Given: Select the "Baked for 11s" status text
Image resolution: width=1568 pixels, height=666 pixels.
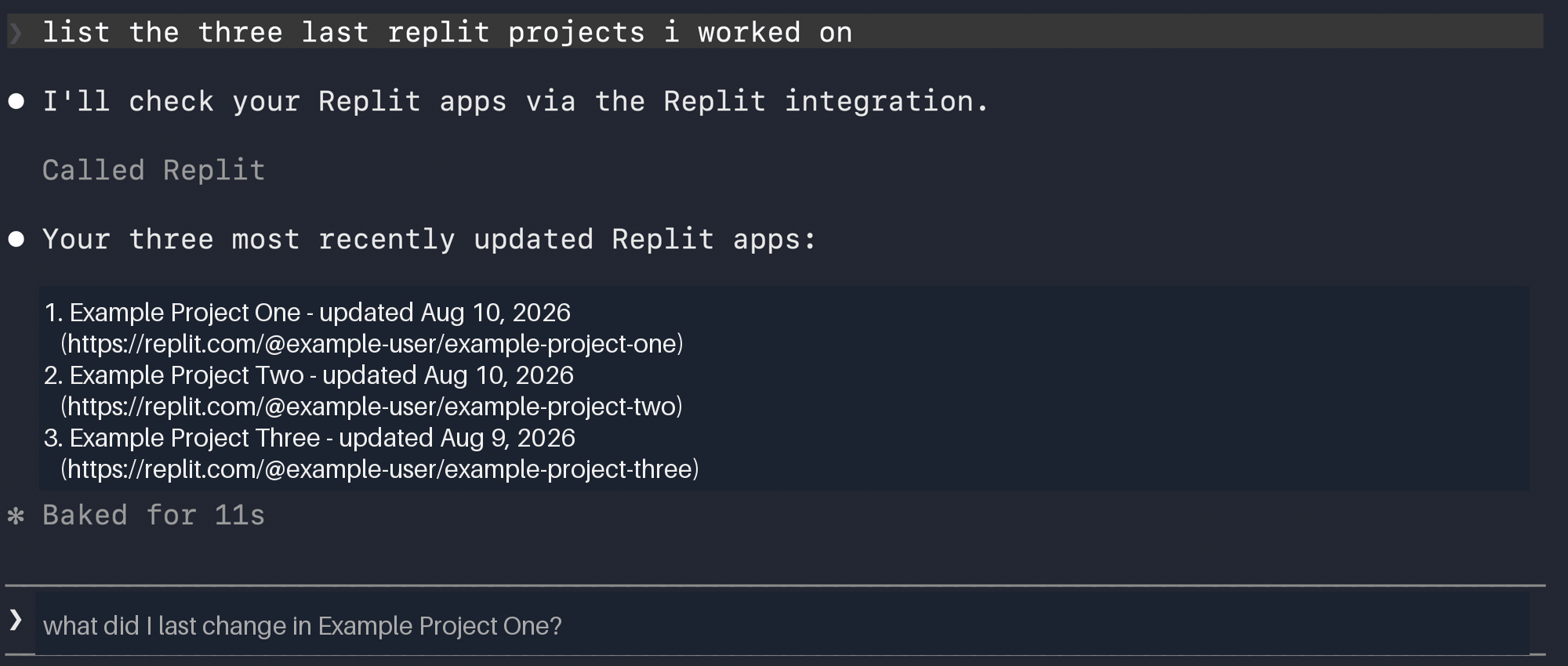Looking at the screenshot, I should (x=154, y=515).
